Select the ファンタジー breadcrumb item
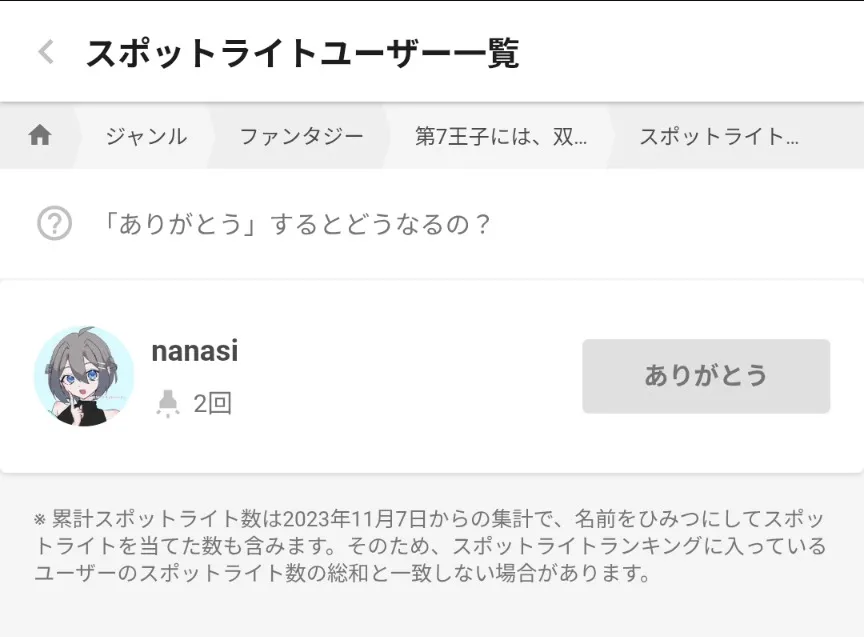This screenshot has height=637, width=864. 301,136
